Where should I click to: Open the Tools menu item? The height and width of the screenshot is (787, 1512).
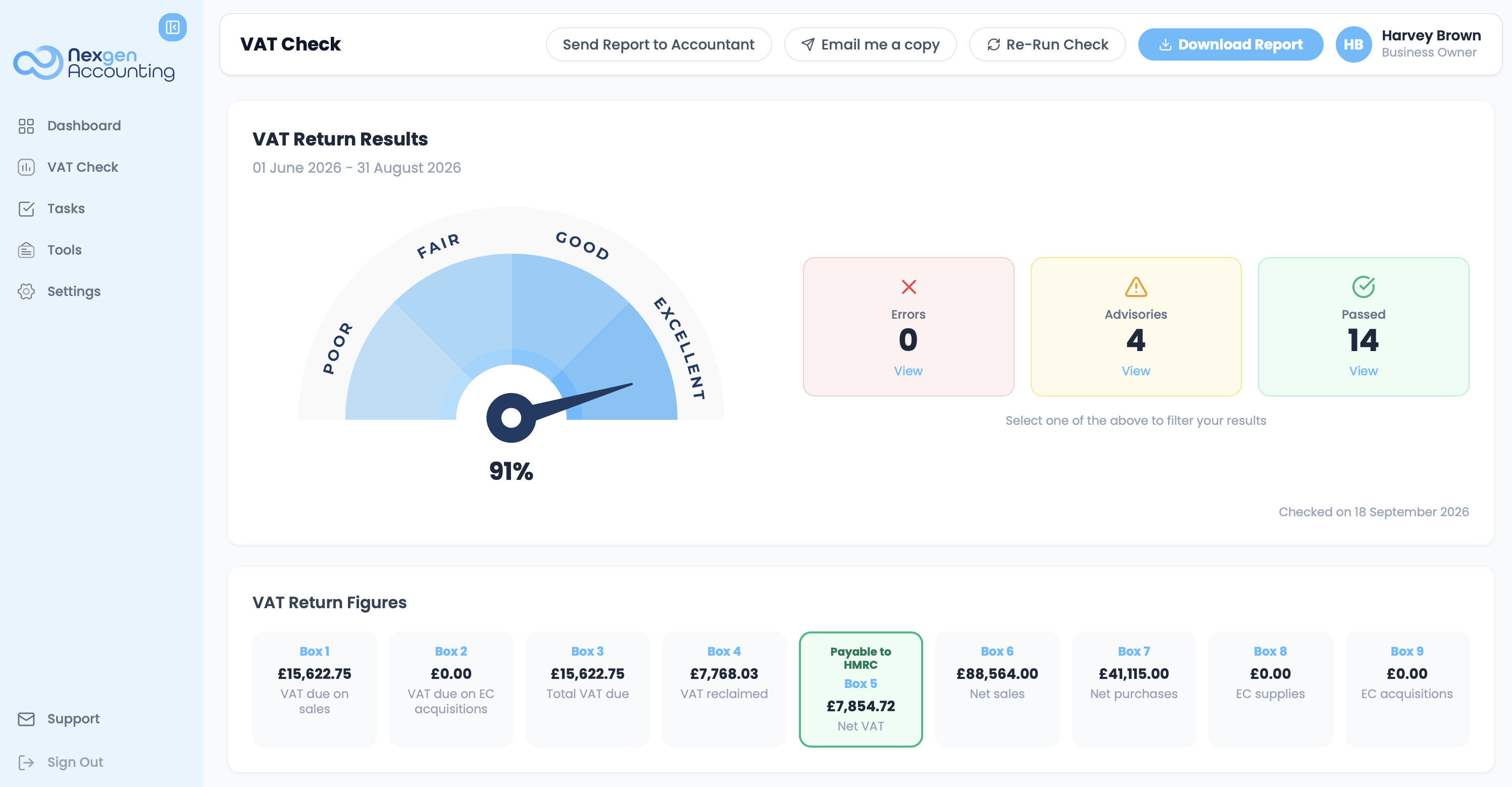point(65,250)
